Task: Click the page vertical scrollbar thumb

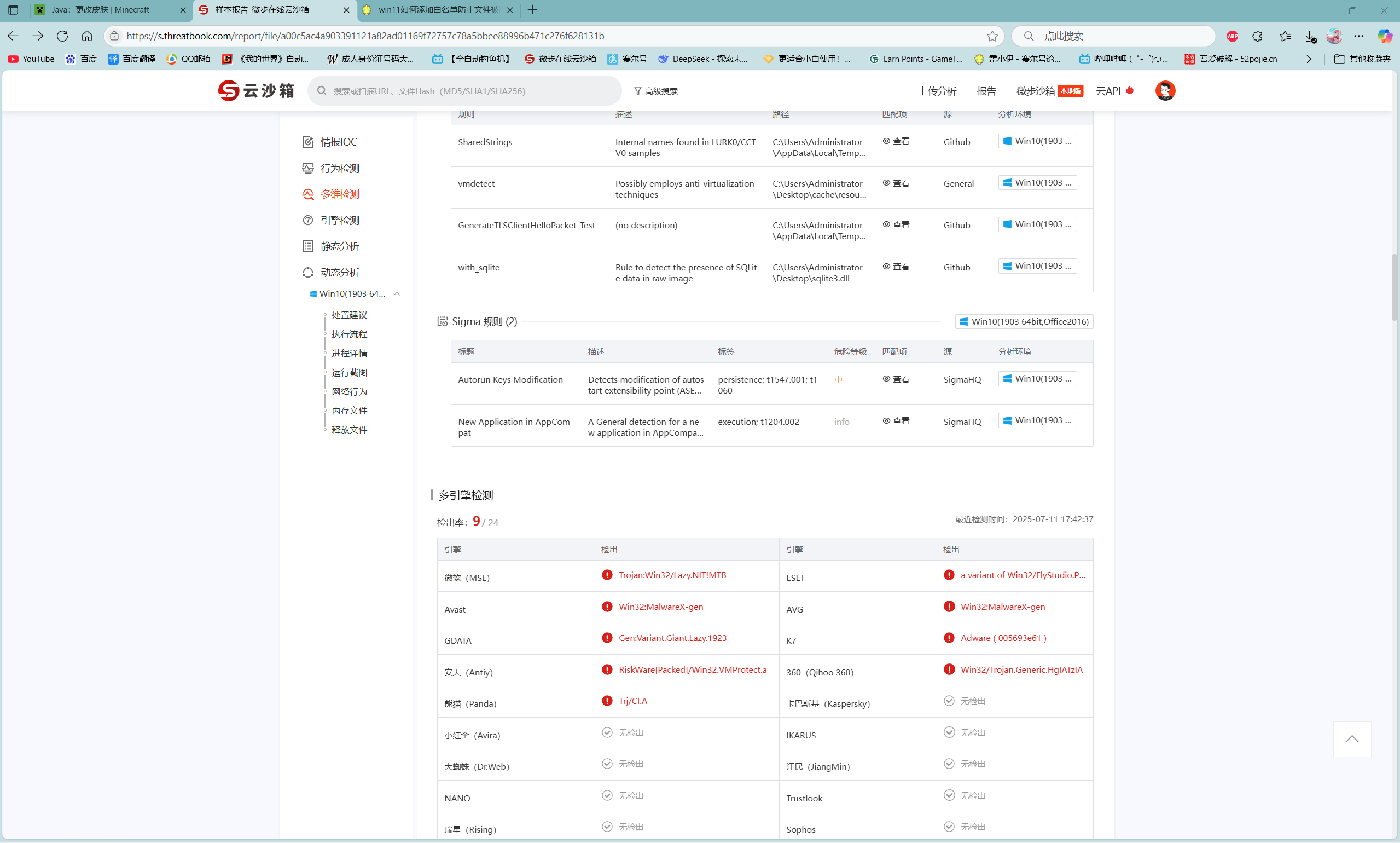Action: pyautogui.click(x=1394, y=287)
